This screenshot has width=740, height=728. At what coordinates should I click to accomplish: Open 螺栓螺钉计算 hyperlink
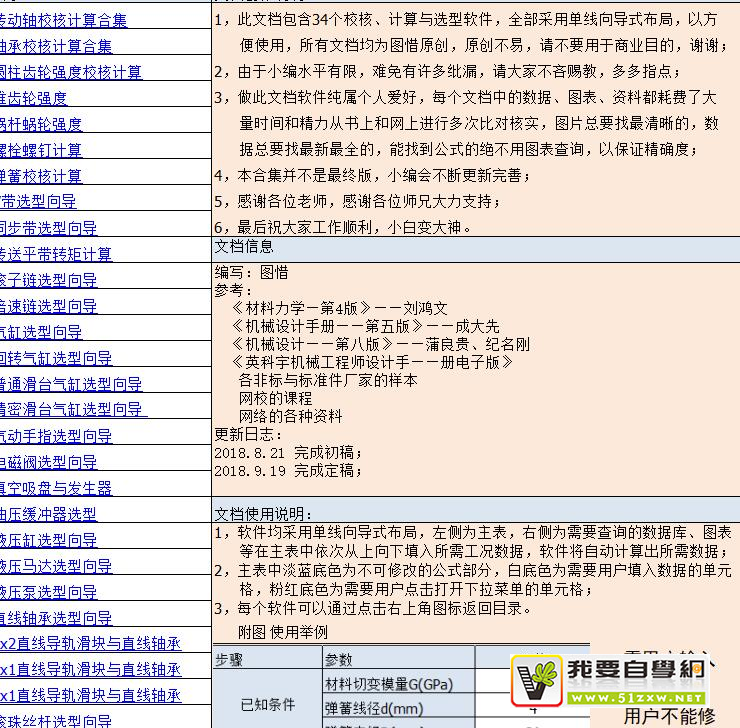point(40,150)
